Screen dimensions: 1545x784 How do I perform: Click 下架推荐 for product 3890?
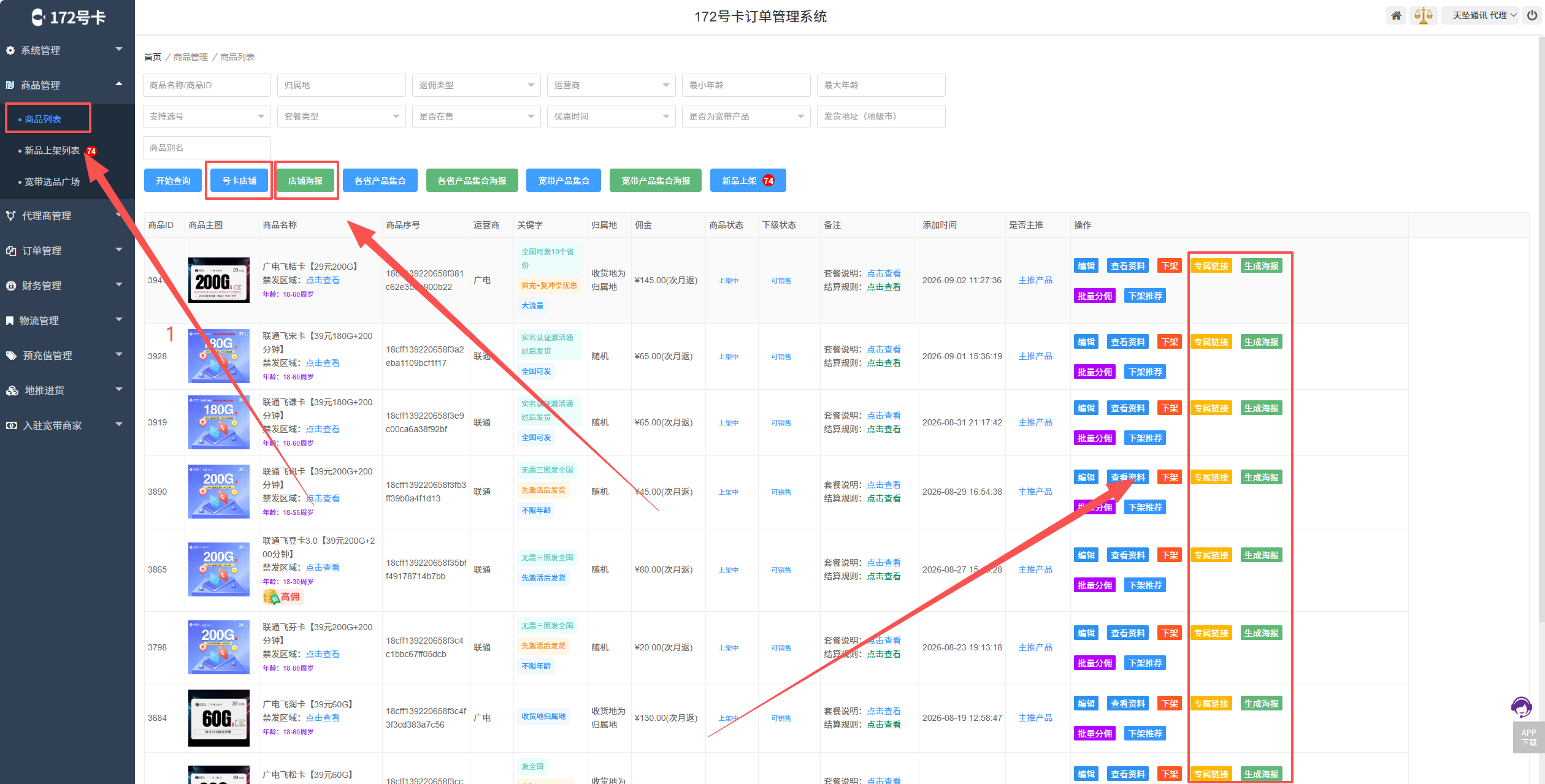[1145, 508]
